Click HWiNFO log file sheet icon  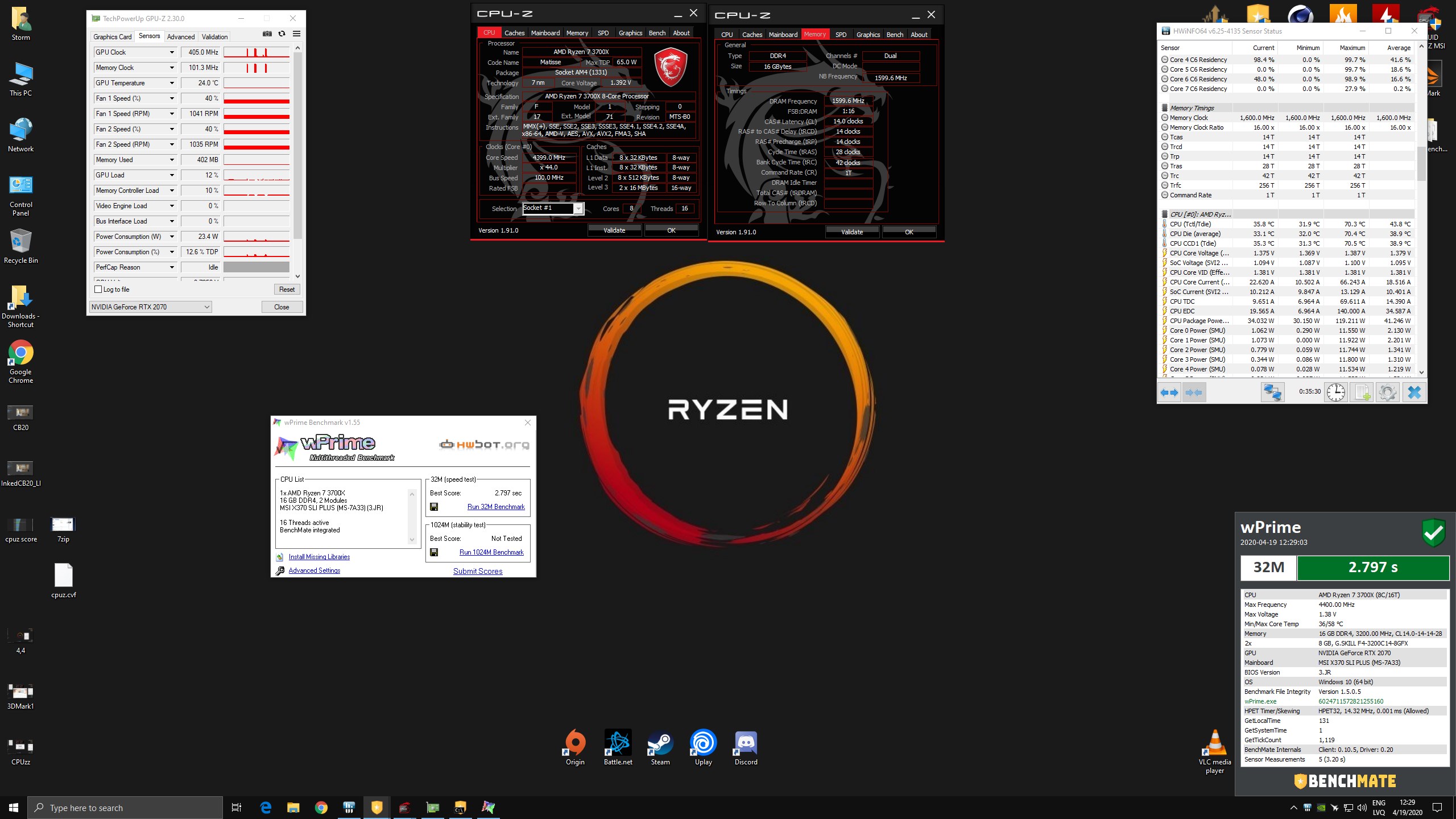click(1363, 392)
